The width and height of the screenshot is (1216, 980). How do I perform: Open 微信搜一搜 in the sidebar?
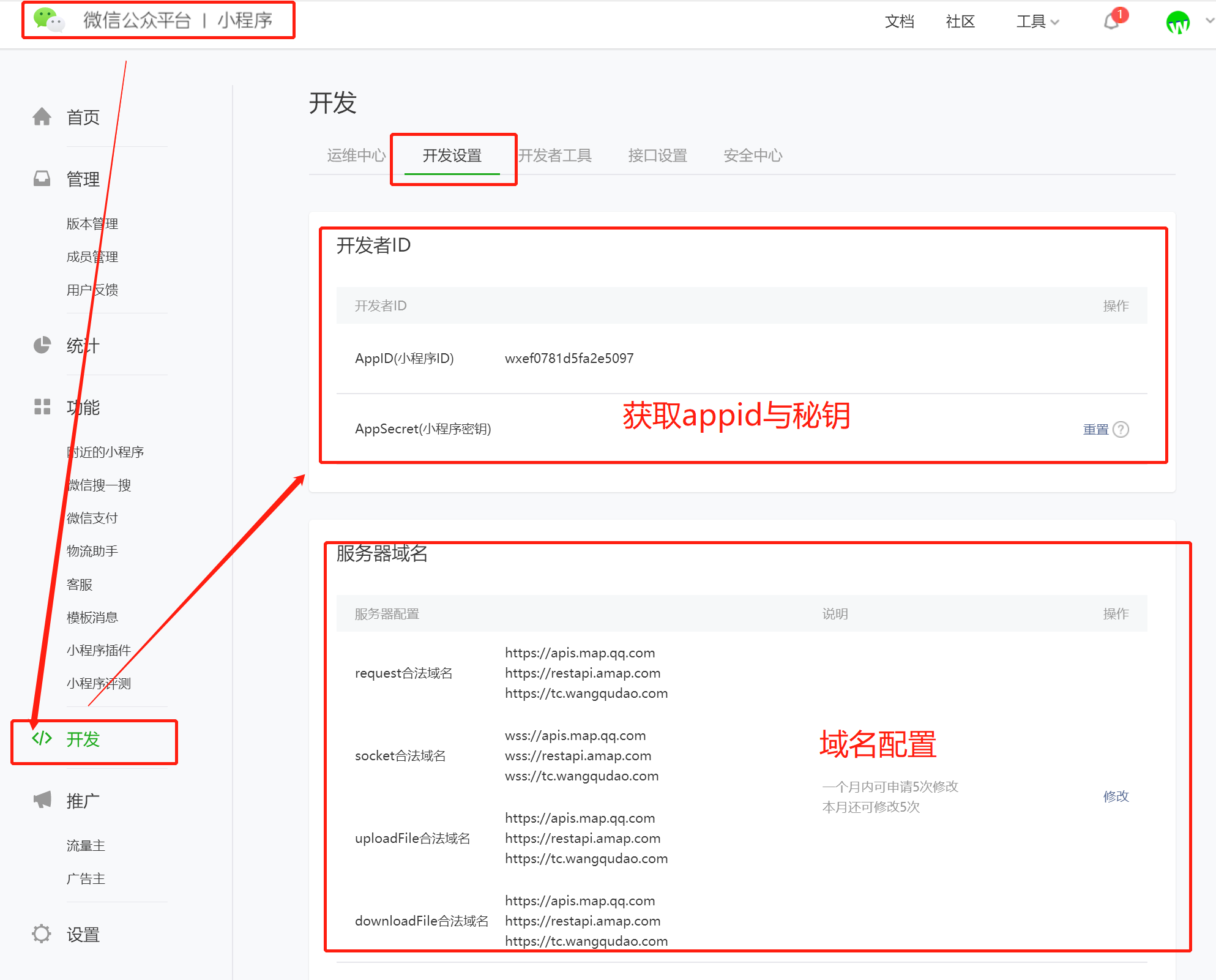(x=99, y=485)
